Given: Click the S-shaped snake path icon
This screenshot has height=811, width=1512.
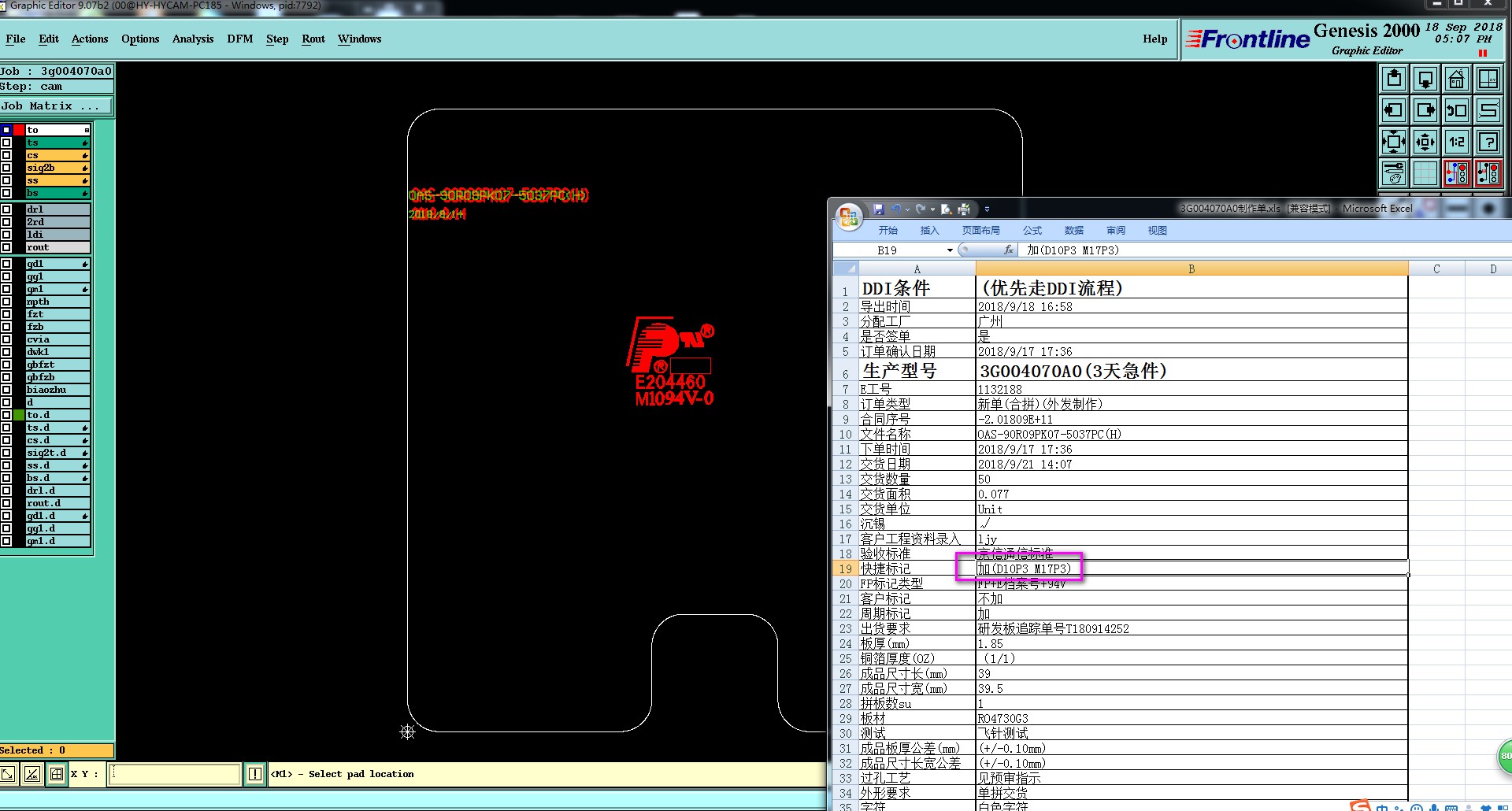Looking at the screenshot, I should click(1488, 110).
